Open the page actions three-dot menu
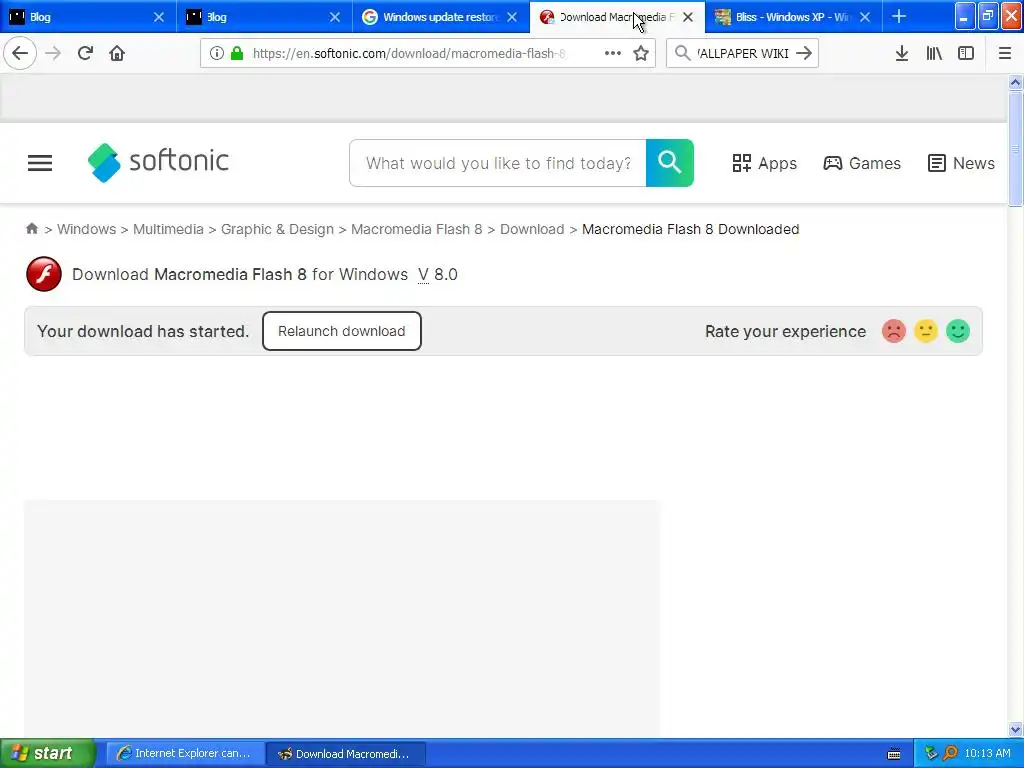Viewport: 1024px width, 768px height. point(613,54)
